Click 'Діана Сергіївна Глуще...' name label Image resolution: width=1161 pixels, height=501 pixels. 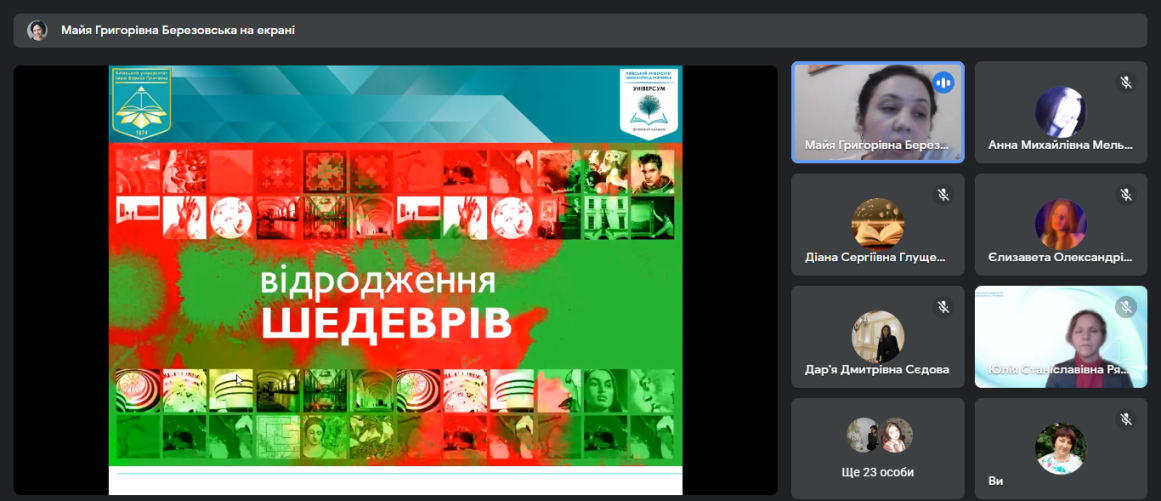pos(875,258)
